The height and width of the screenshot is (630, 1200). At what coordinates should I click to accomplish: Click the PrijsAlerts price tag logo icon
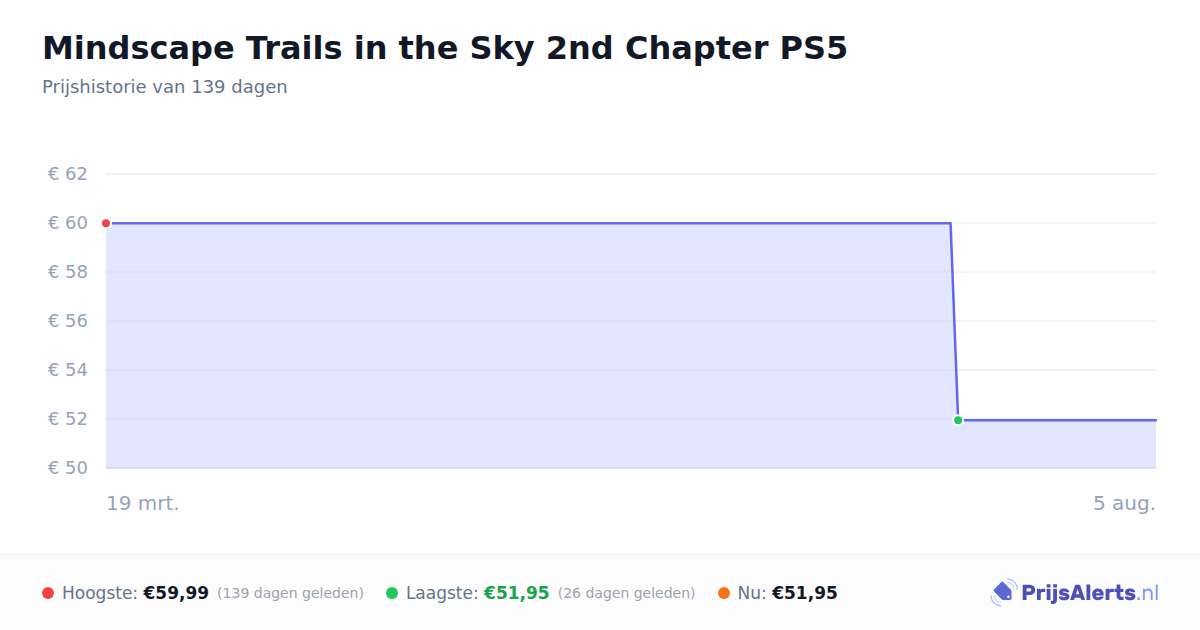[x=1003, y=593]
